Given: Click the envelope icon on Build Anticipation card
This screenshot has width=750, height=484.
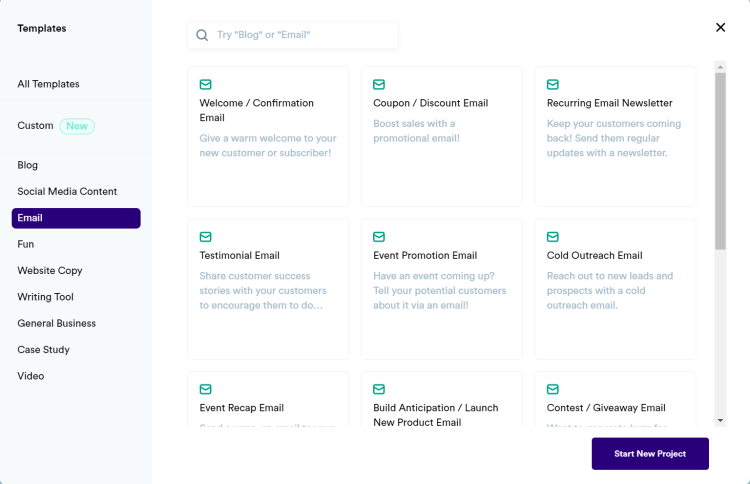Looking at the screenshot, I should coord(379,389).
